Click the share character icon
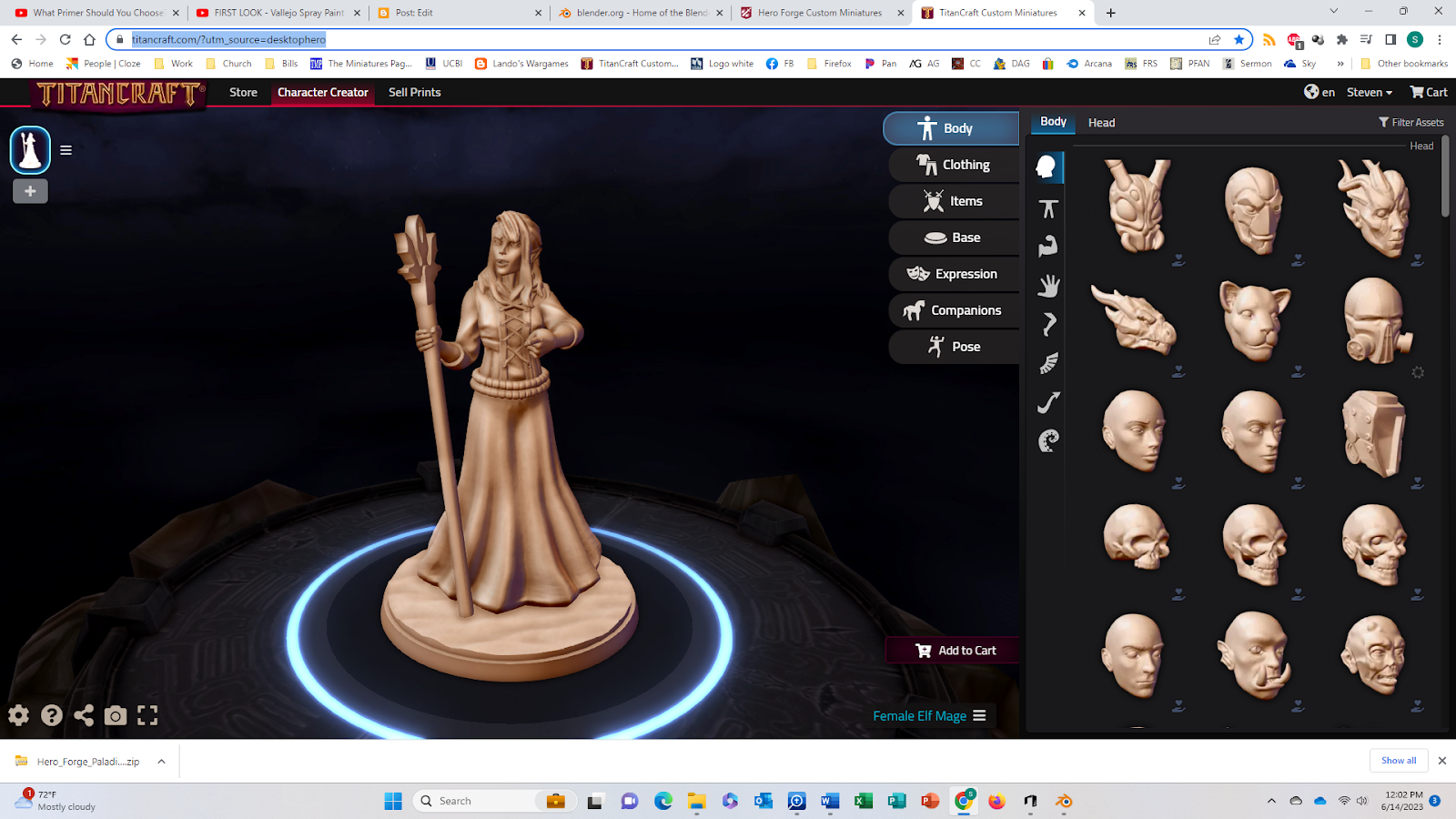1456x819 pixels. [84, 715]
